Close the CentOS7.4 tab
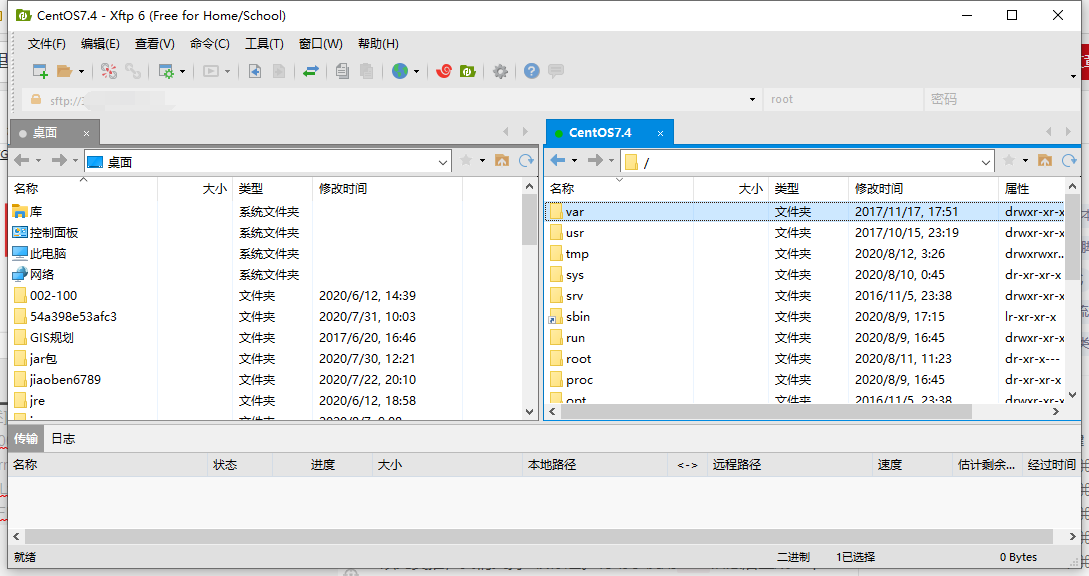 pyautogui.click(x=660, y=133)
